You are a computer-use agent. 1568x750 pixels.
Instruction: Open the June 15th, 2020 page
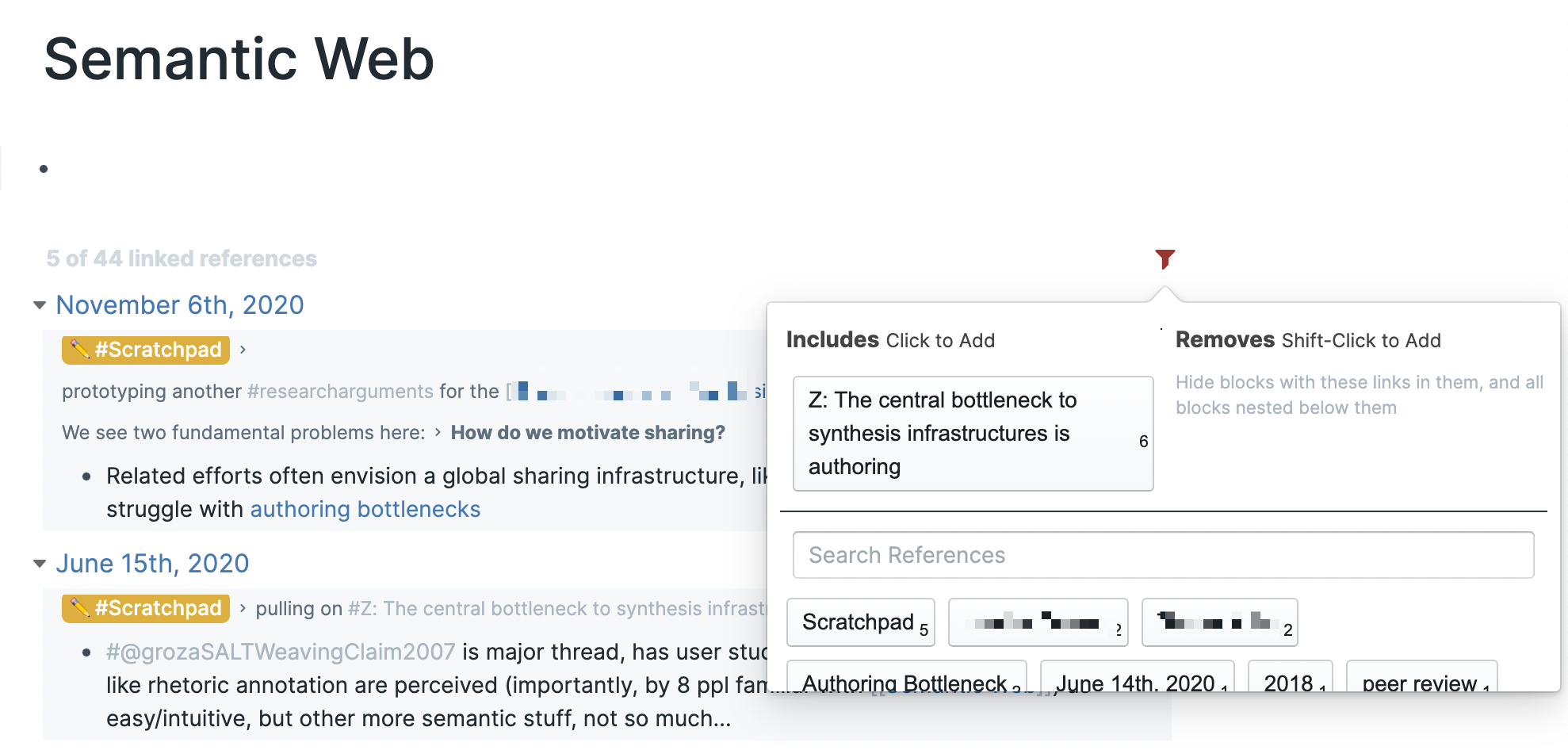pos(152,564)
